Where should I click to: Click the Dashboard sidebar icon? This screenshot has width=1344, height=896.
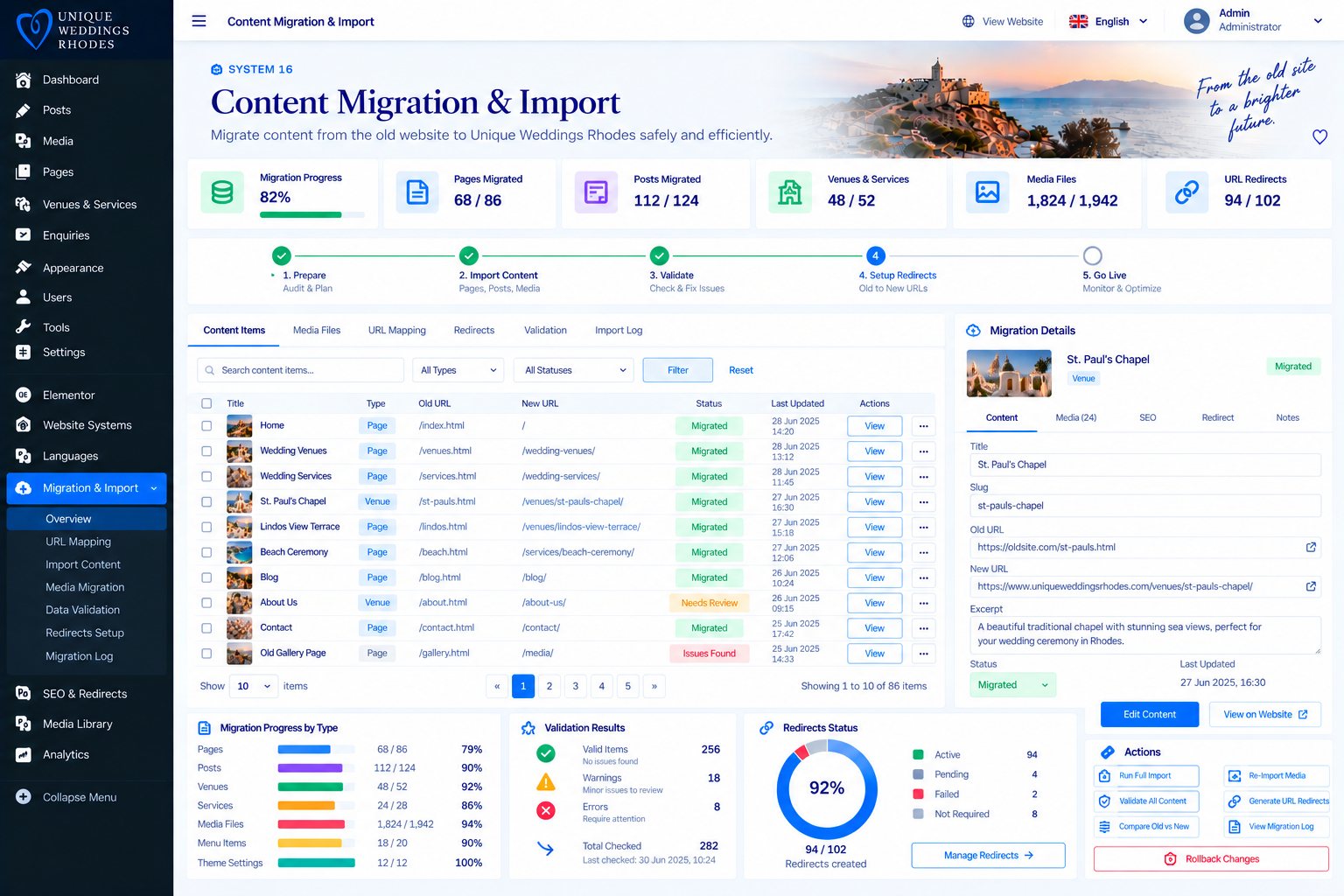click(24, 80)
